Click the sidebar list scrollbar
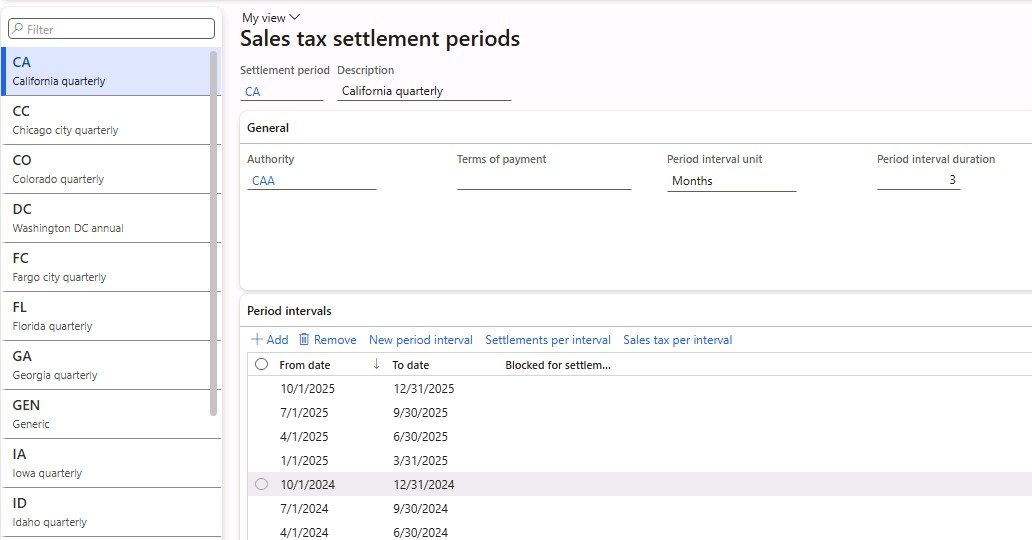Viewport: 1032px width, 540px height. (x=213, y=233)
